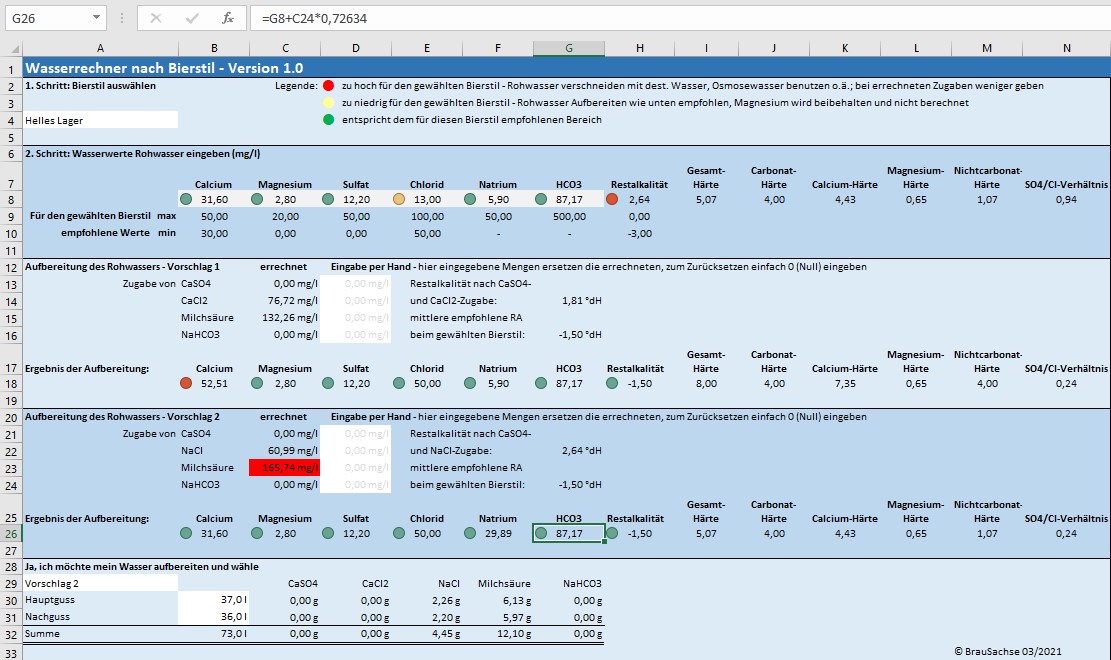This screenshot has width=1111, height=660.
Task: Click the Enter checkmark icon in formula bar
Action: coord(192,18)
